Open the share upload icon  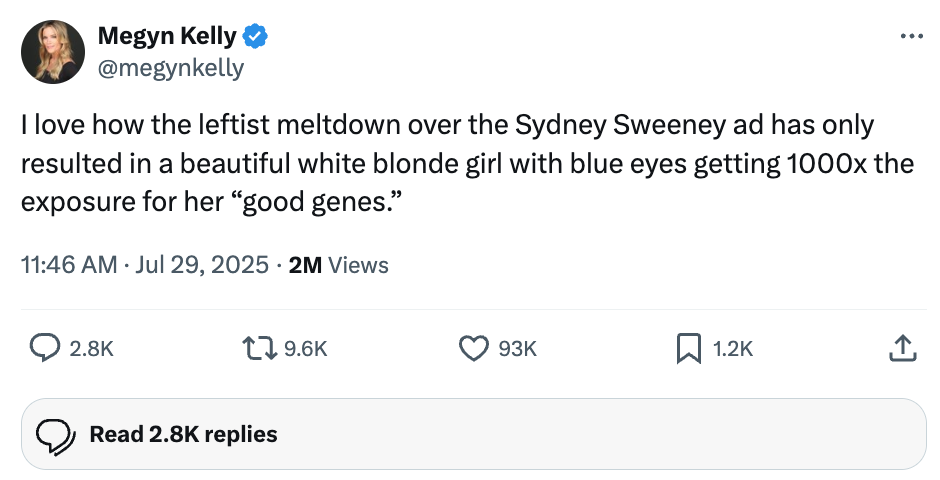click(901, 348)
